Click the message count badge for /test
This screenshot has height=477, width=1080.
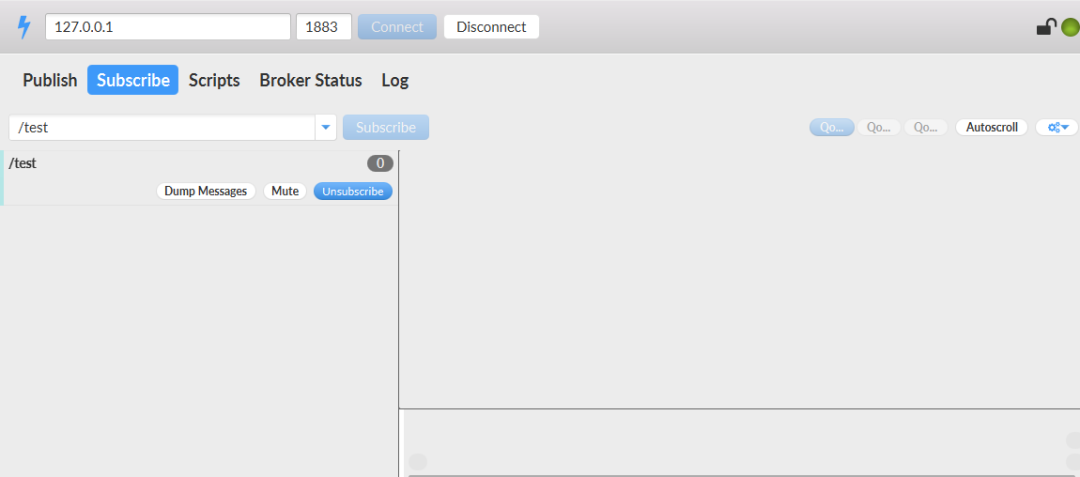(x=380, y=163)
